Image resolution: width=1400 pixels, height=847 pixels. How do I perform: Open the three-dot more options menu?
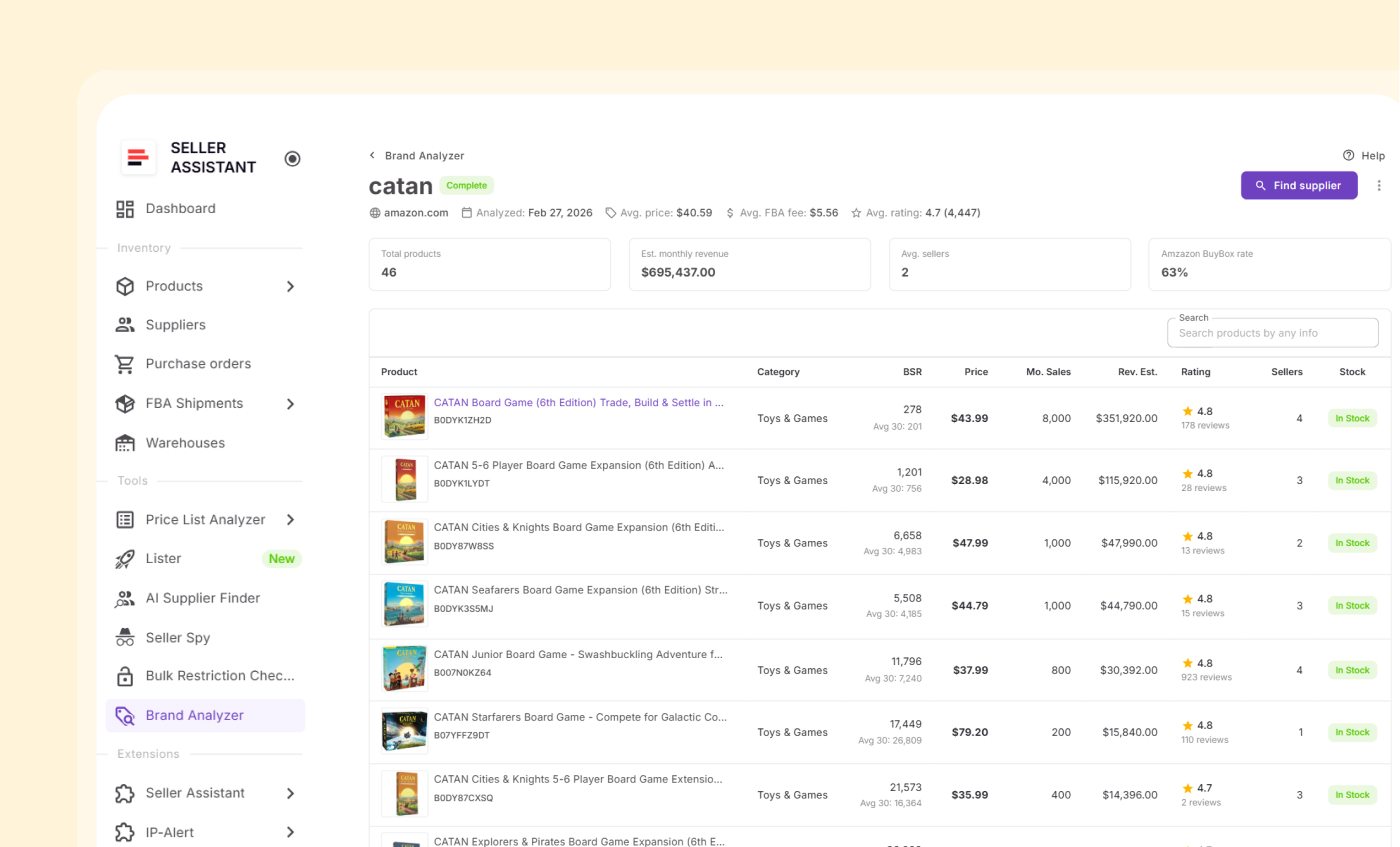pyautogui.click(x=1379, y=186)
